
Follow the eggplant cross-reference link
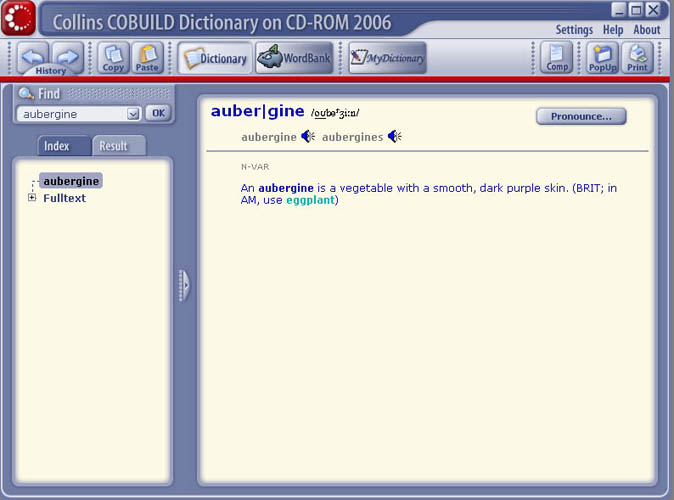tap(310, 200)
